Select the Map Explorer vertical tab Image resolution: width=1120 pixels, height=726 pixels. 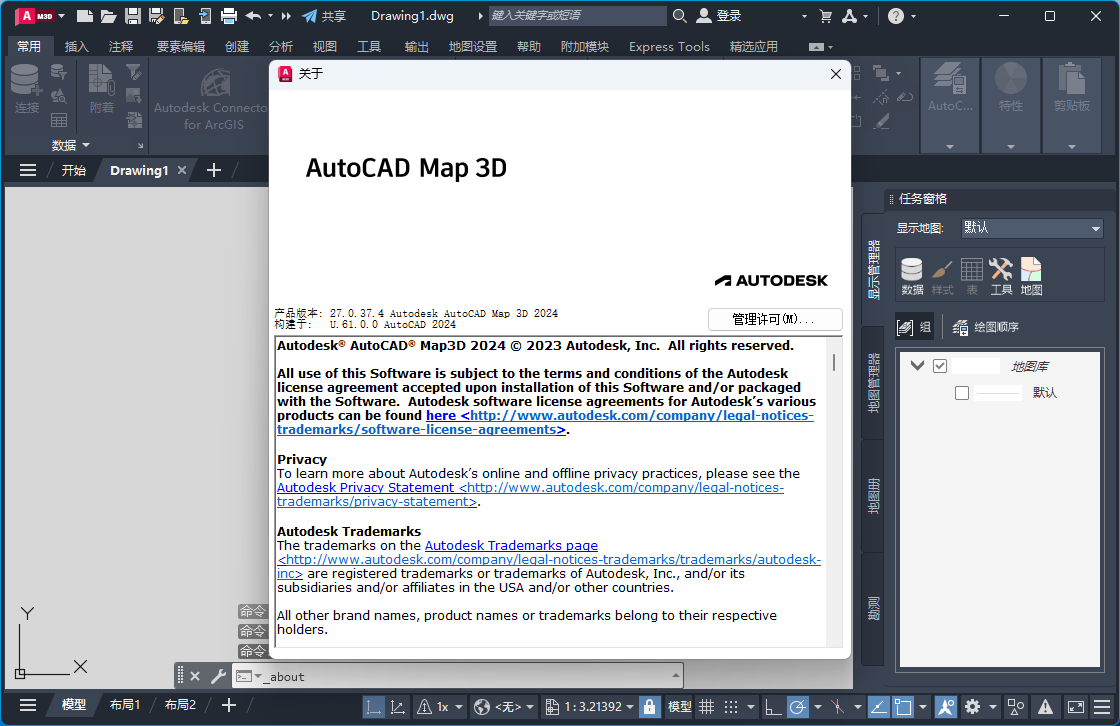[x=873, y=382]
